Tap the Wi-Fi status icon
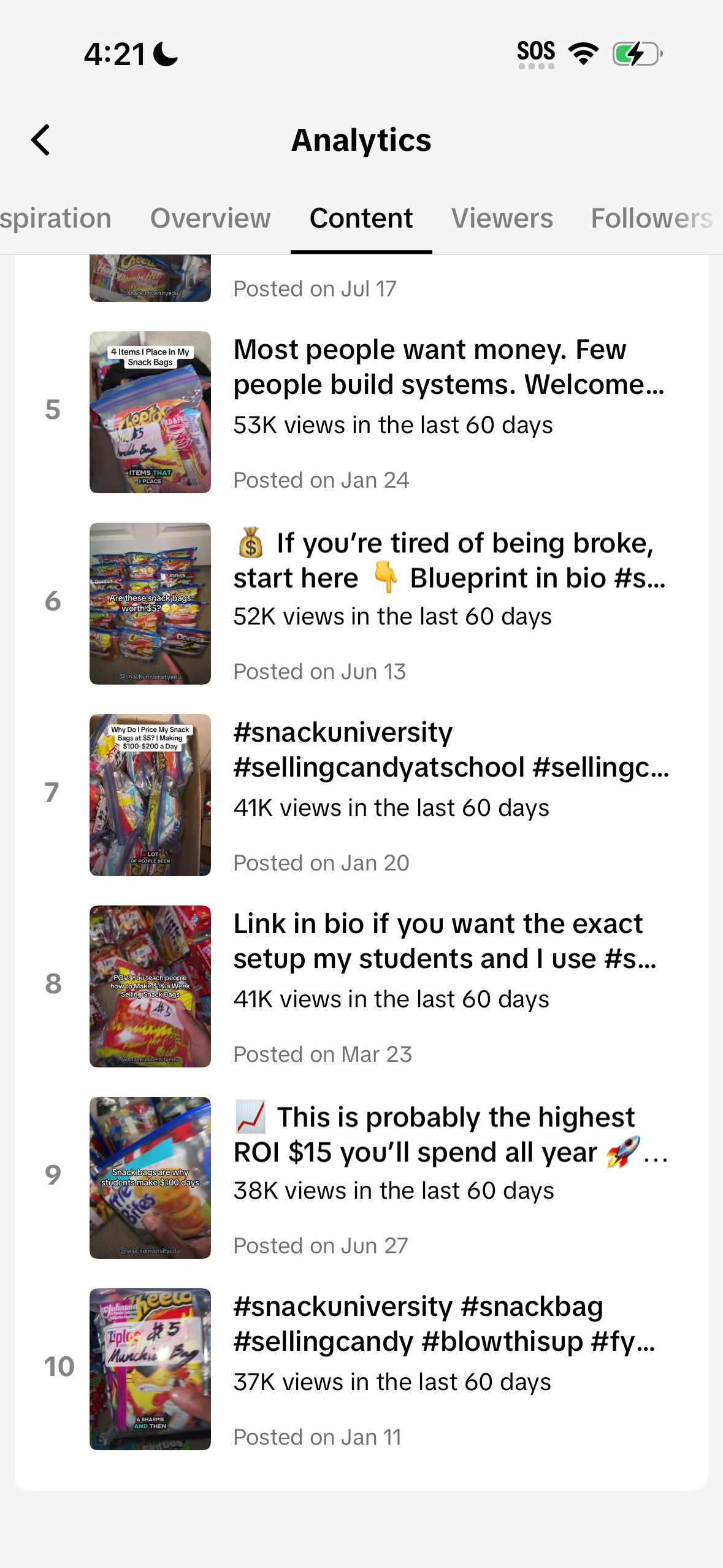Screen dimensions: 723x1568 click(583, 54)
